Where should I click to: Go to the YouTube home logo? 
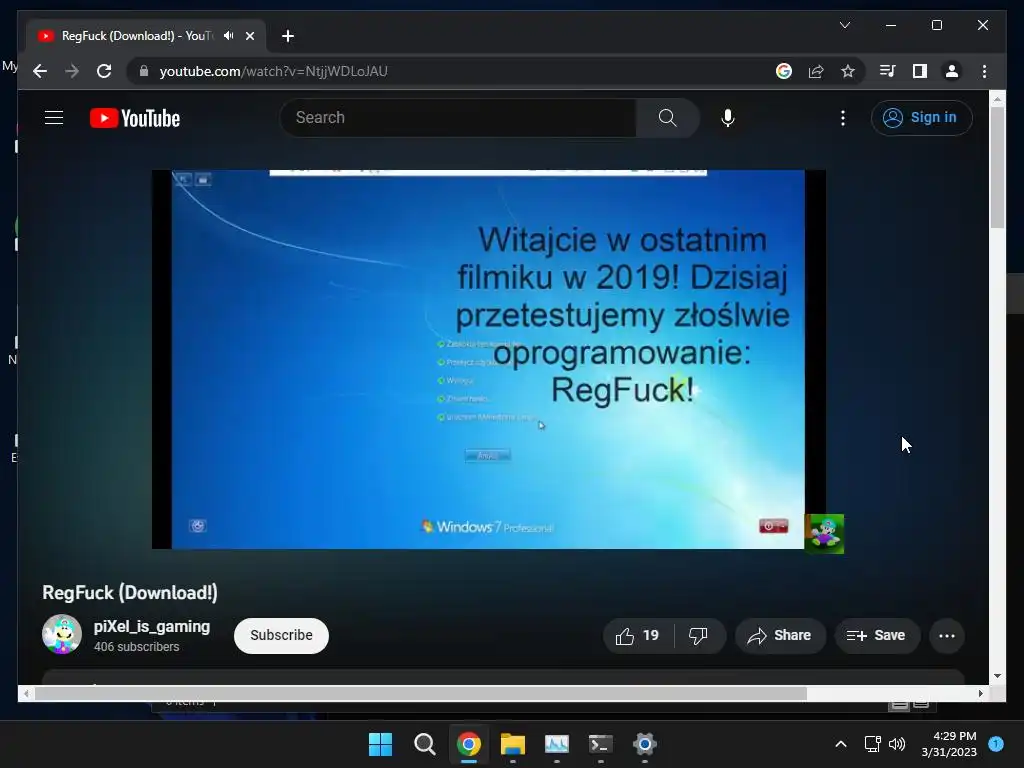(135, 118)
